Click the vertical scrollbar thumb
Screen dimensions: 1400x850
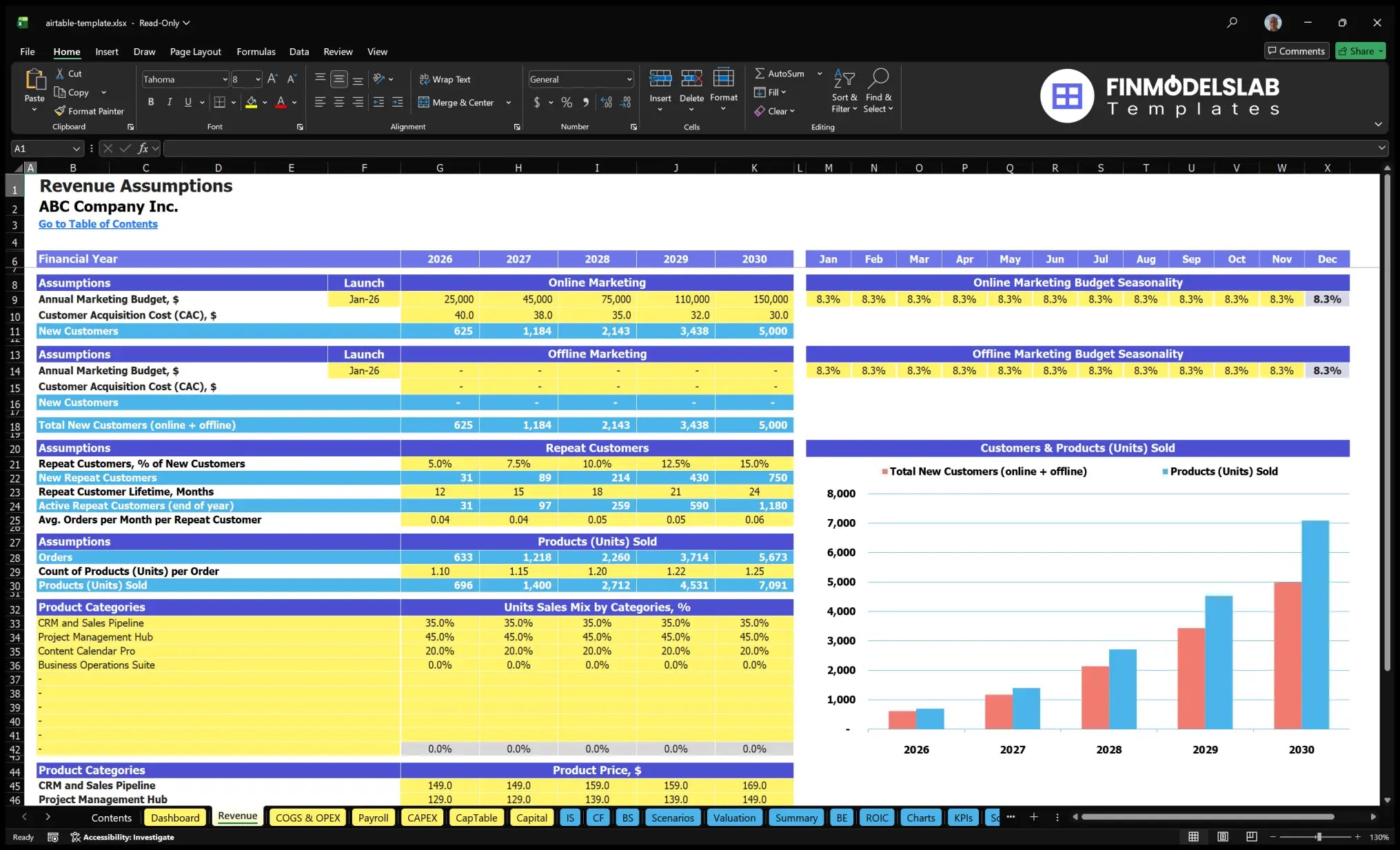pyautogui.click(x=1387, y=423)
